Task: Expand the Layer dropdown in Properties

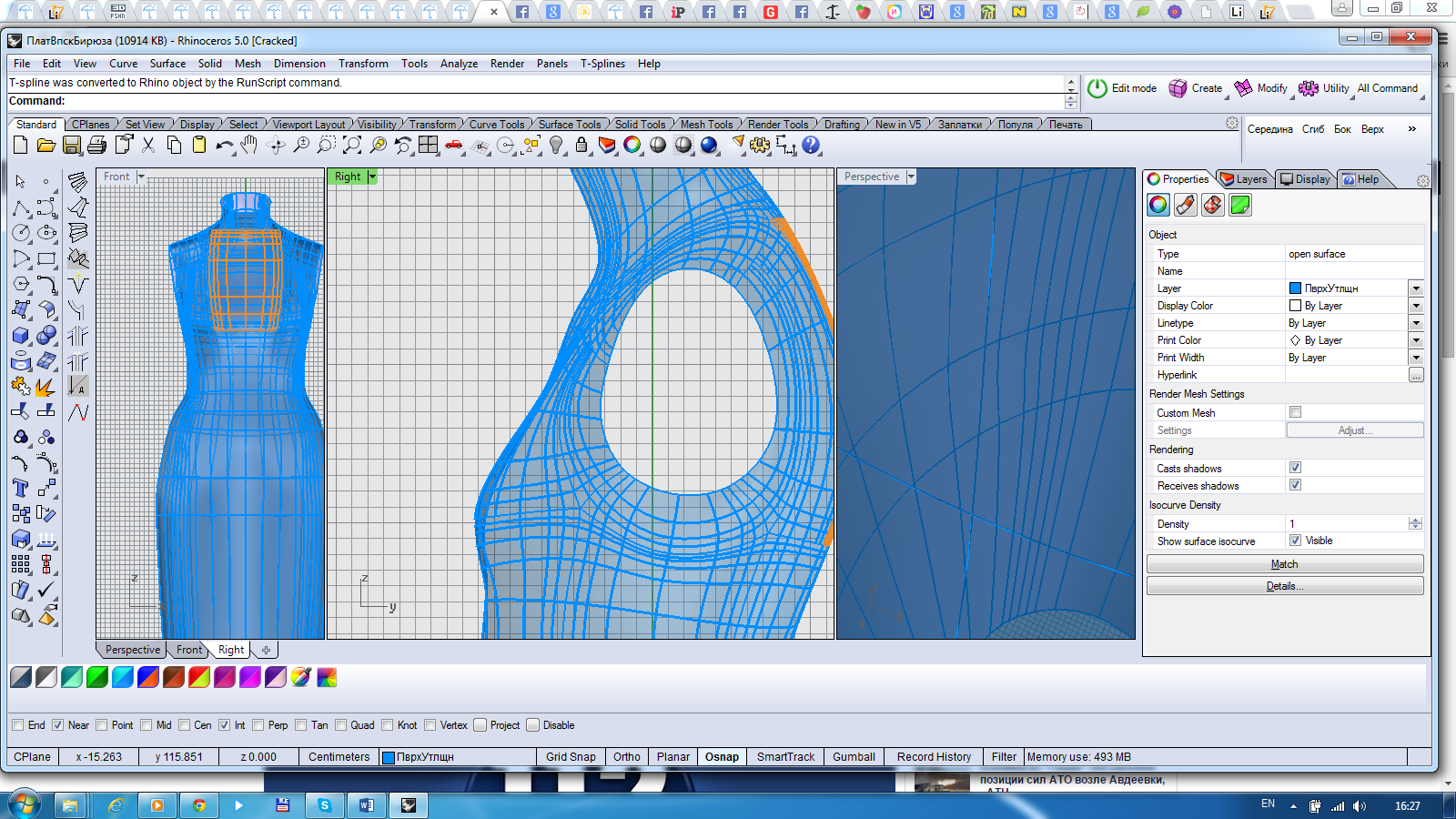Action: [1416, 288]
